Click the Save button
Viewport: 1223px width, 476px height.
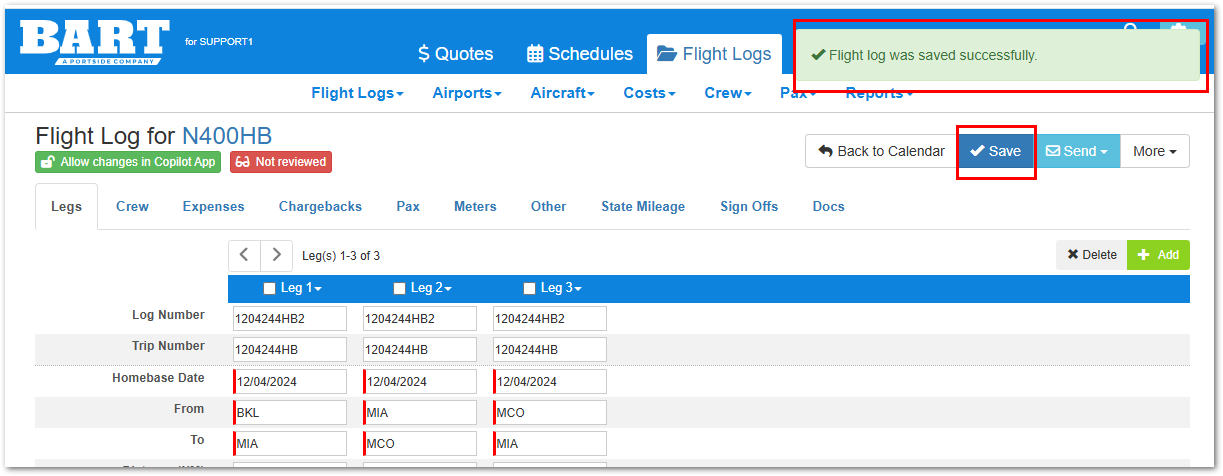[x=996, y=151]
